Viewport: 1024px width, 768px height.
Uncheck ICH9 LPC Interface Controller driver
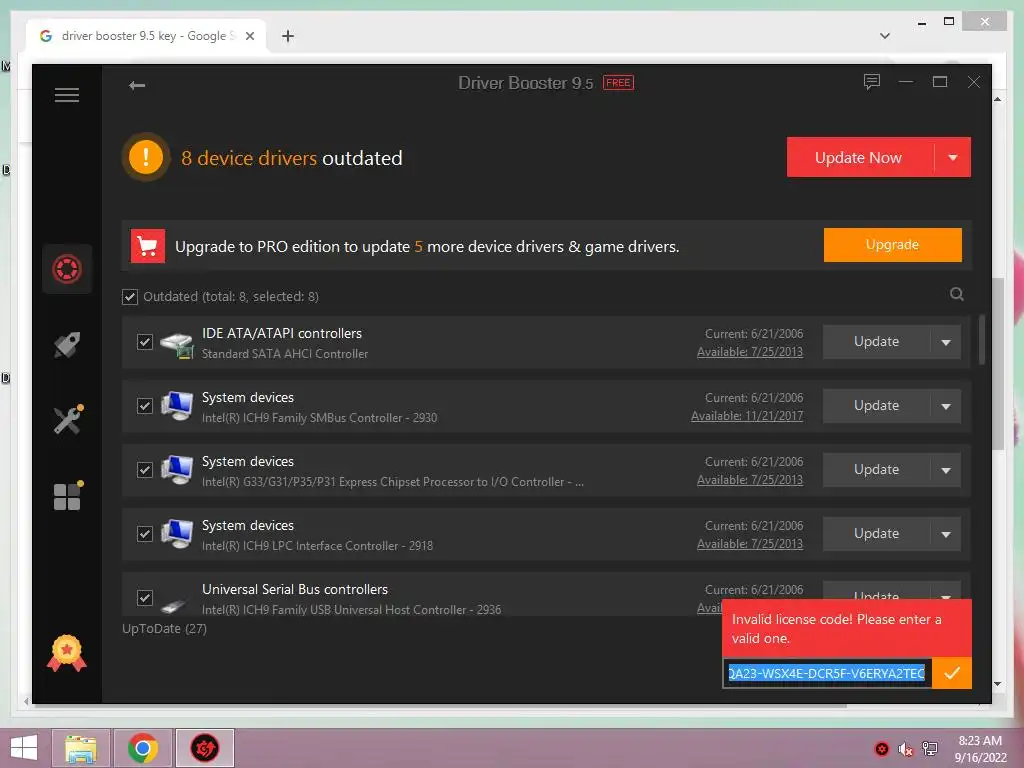[x=145, y=534]
